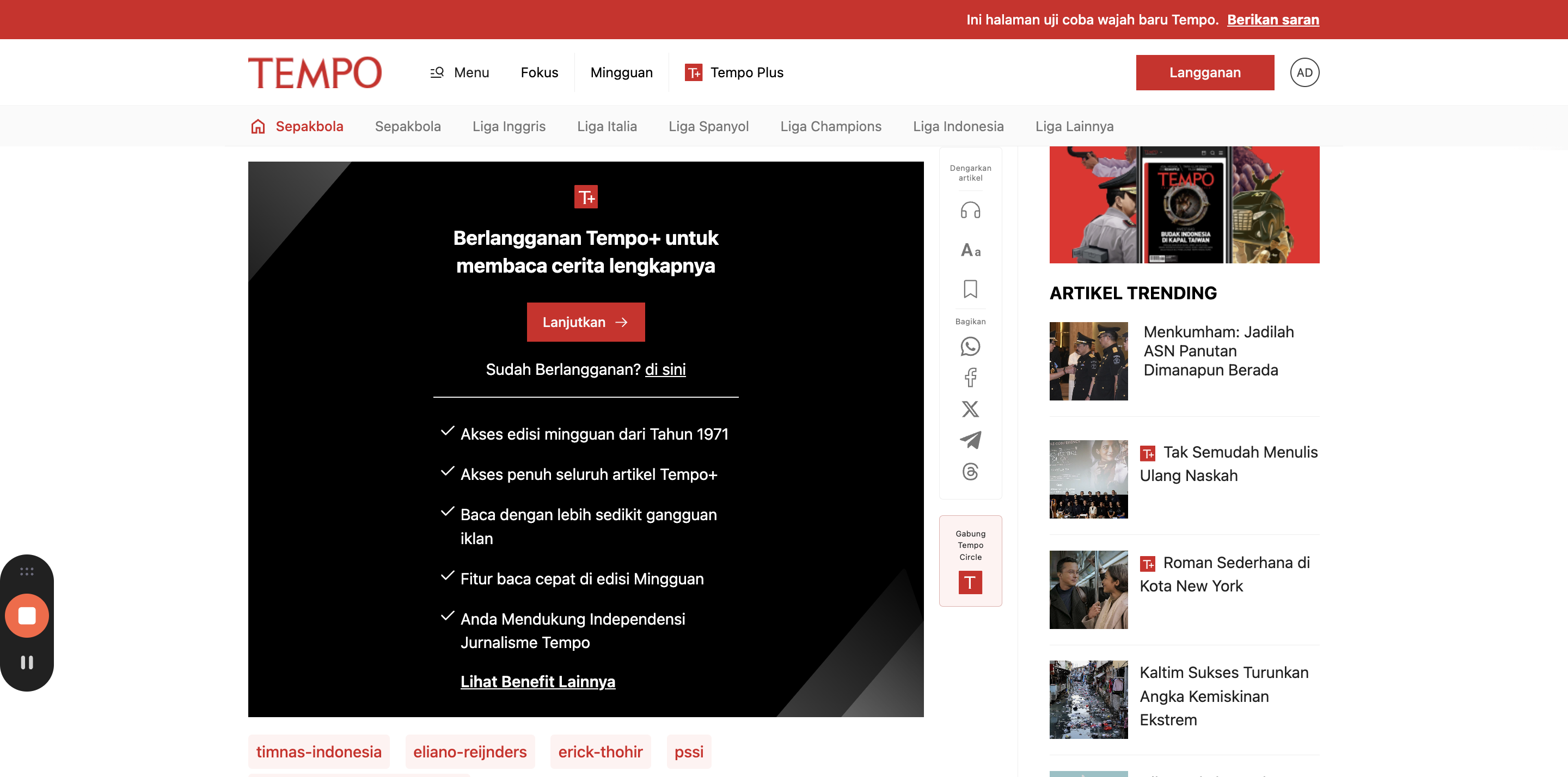Viewport: 1568px width, 777px height.
Task: Click the recorder drag handle dots
Action: pos(27,571)
